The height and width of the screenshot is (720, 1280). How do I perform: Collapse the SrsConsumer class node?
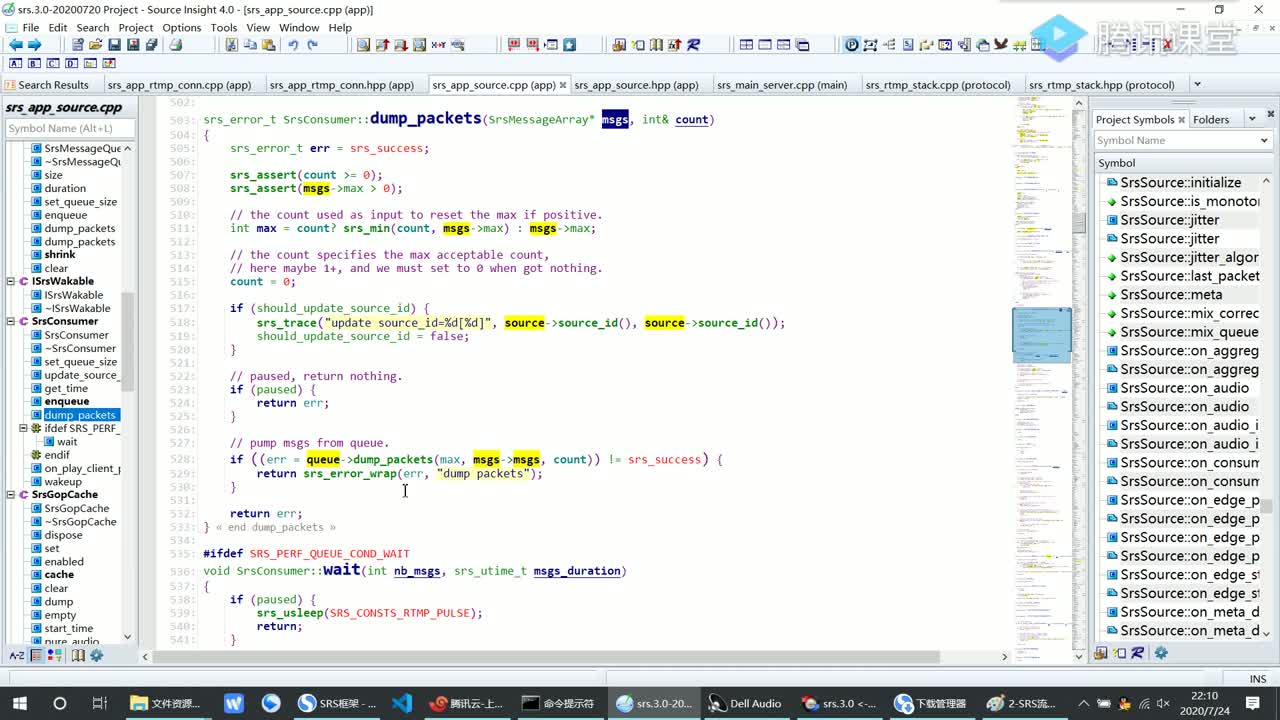click(11, 322)
